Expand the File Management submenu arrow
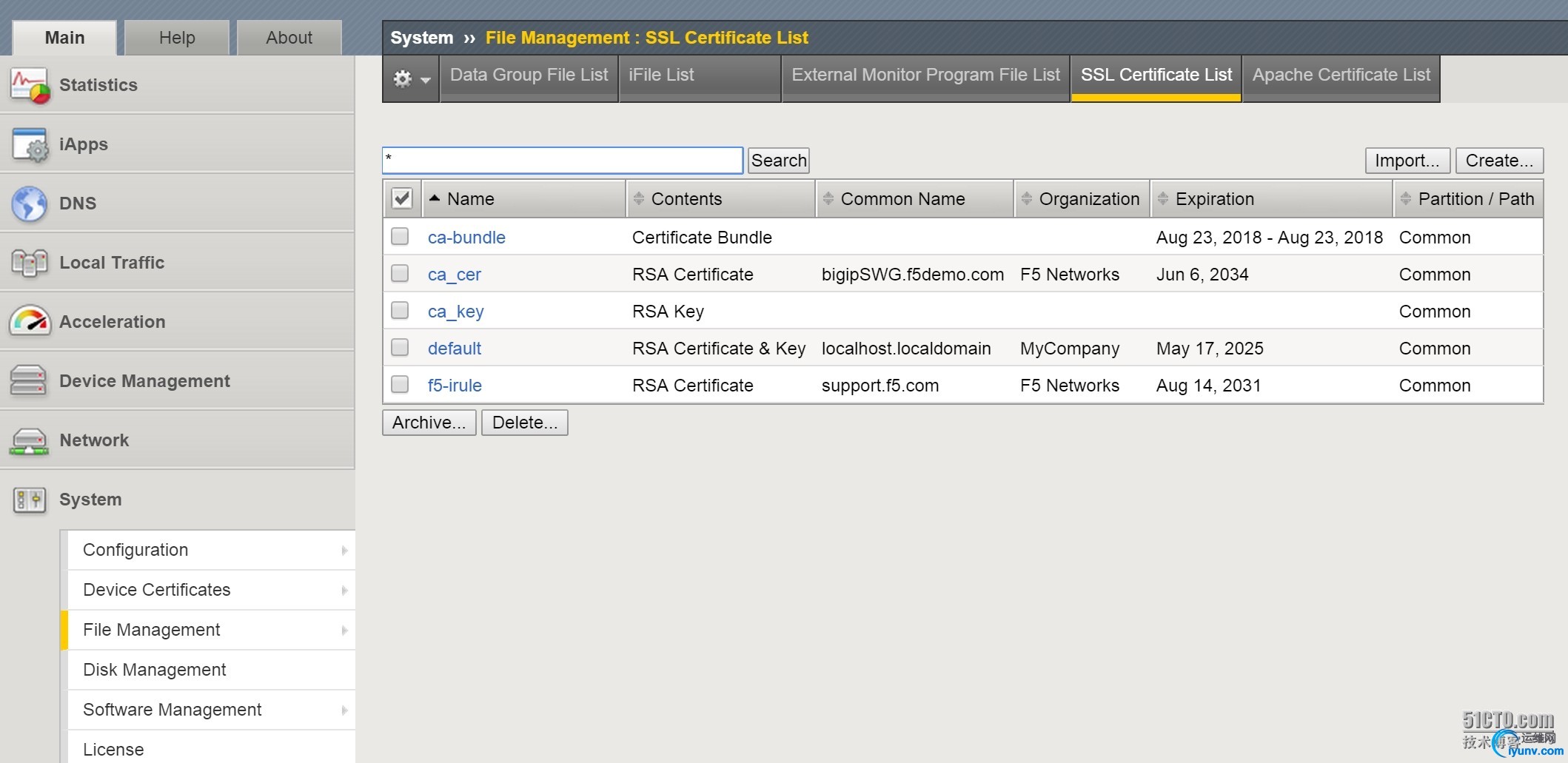This screenshot has height=763, width=1568. click(344, 631)
